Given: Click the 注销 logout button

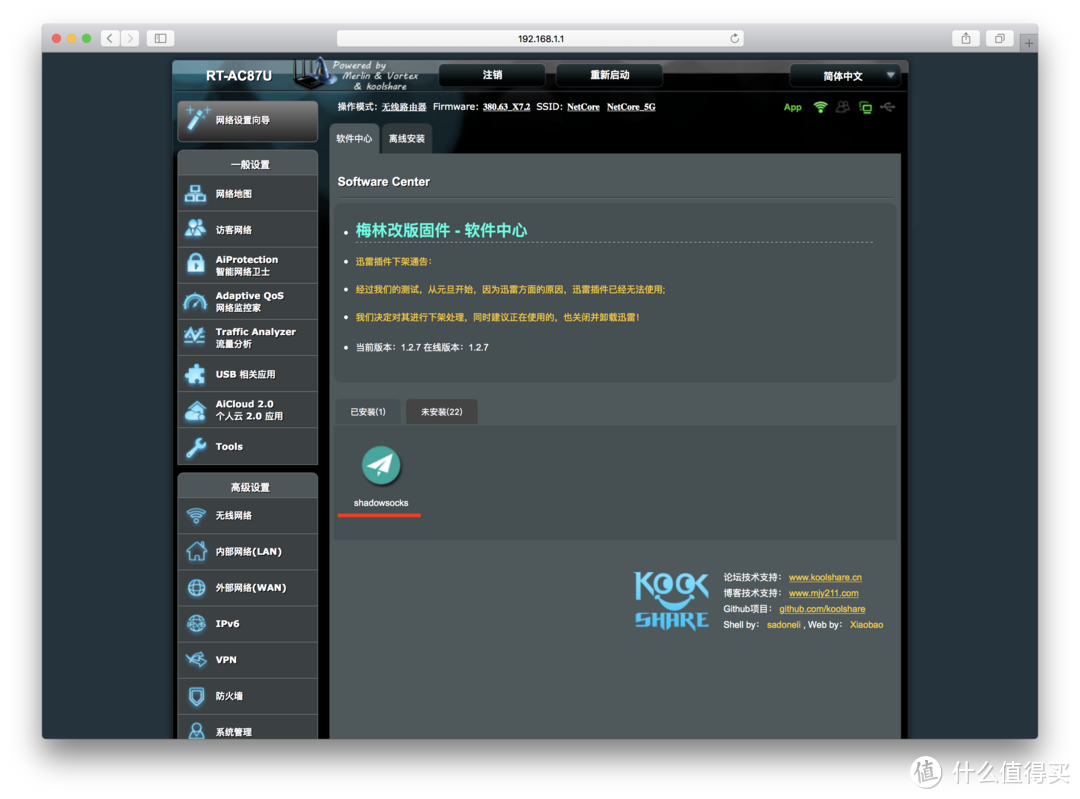Looking at the screenshot, I should point(492,75).
